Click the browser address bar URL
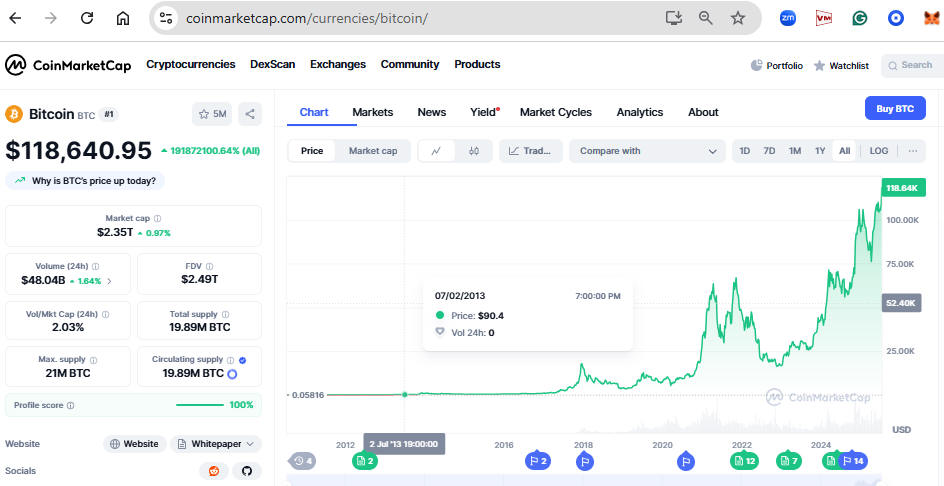This screenshot has width=944, height=486. [x=307, y=18]
